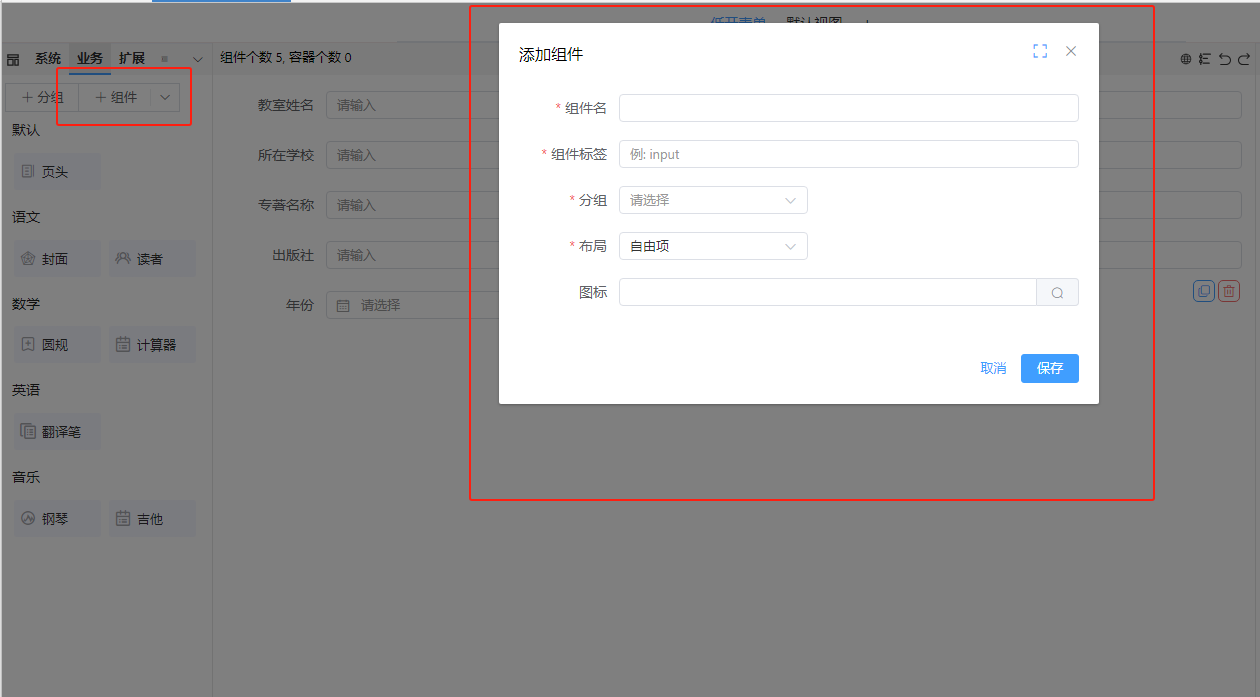
Task: Click the red trash delete icon
Action: [x=1229, y=291]
